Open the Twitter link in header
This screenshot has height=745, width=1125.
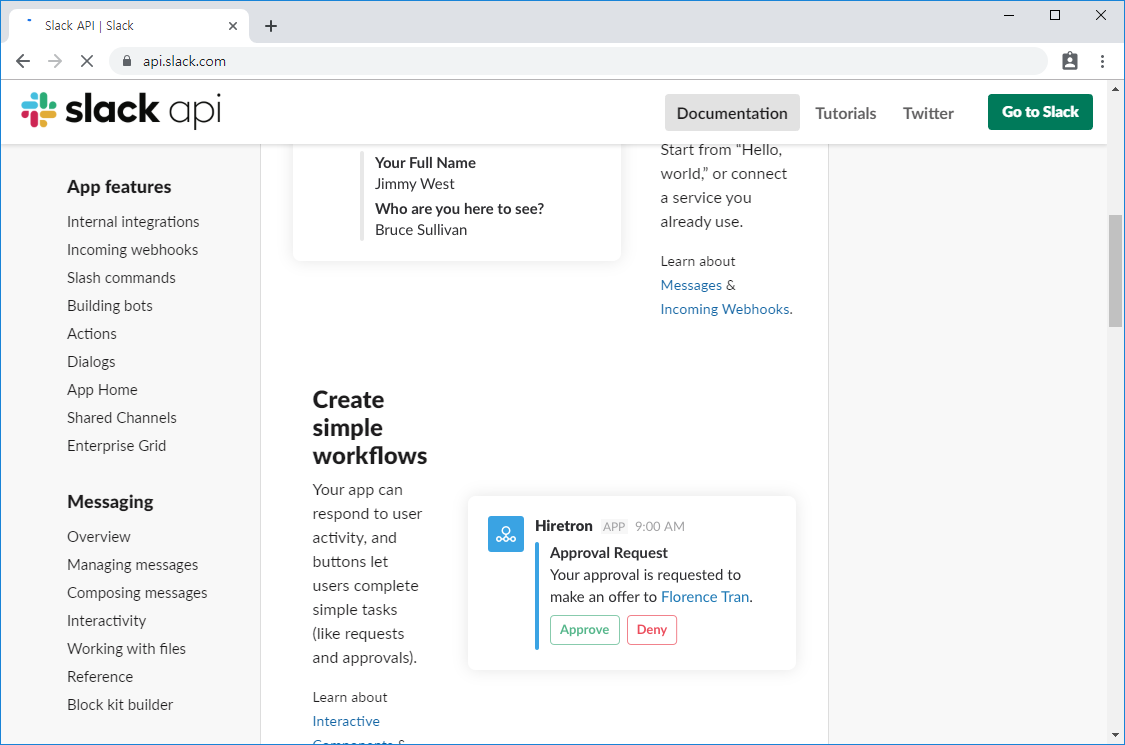point(928,113)
